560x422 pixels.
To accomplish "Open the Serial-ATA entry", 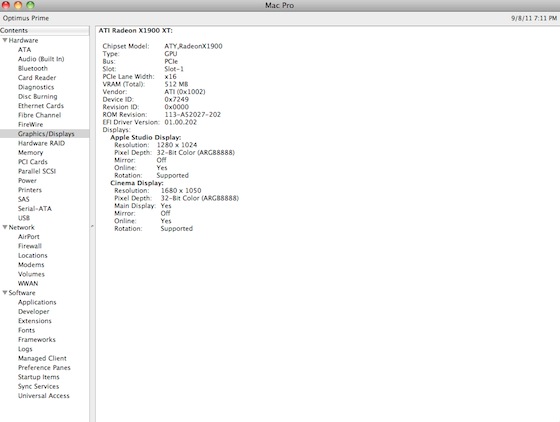I will (35, 209).
